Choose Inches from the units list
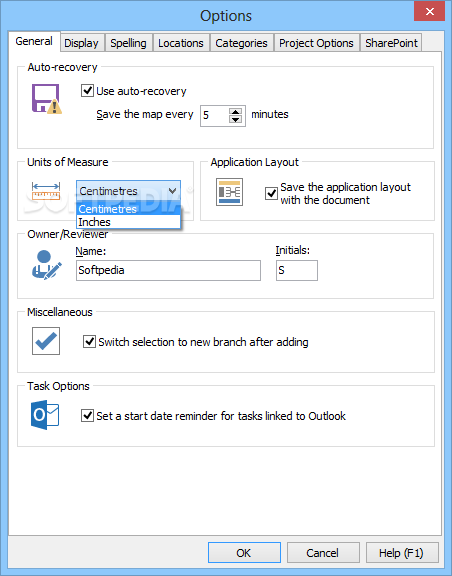 [129, 222]
